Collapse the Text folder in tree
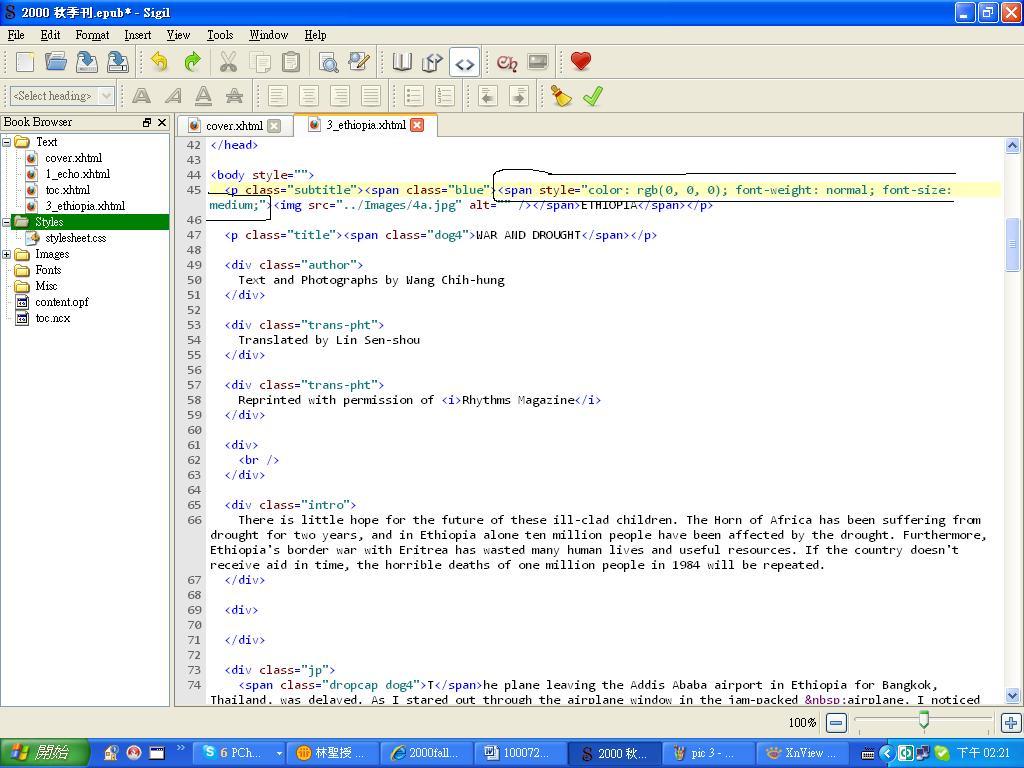1024x768 pixels. click(7, 142)
